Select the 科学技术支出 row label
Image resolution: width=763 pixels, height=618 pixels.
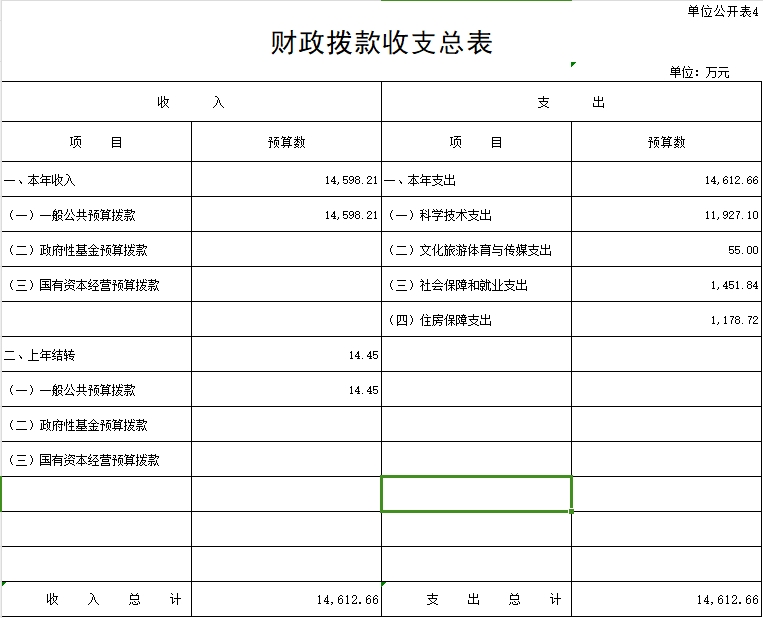pos(476,215)
